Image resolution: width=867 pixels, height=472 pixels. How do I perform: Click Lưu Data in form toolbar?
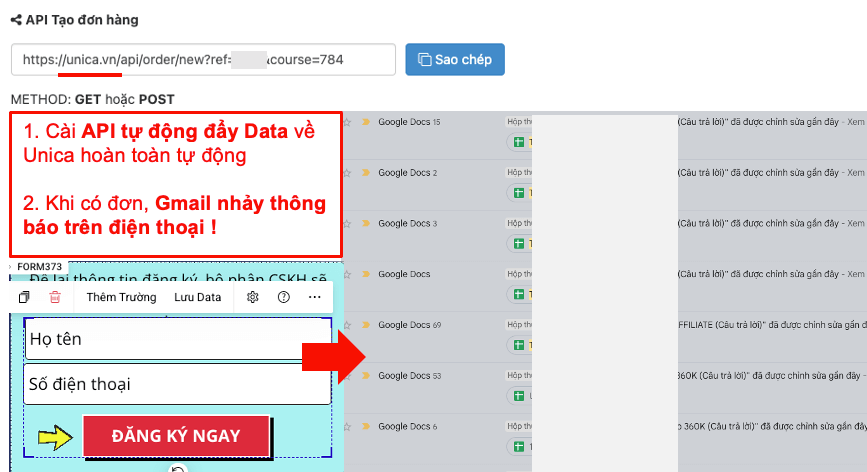(197, 297)
